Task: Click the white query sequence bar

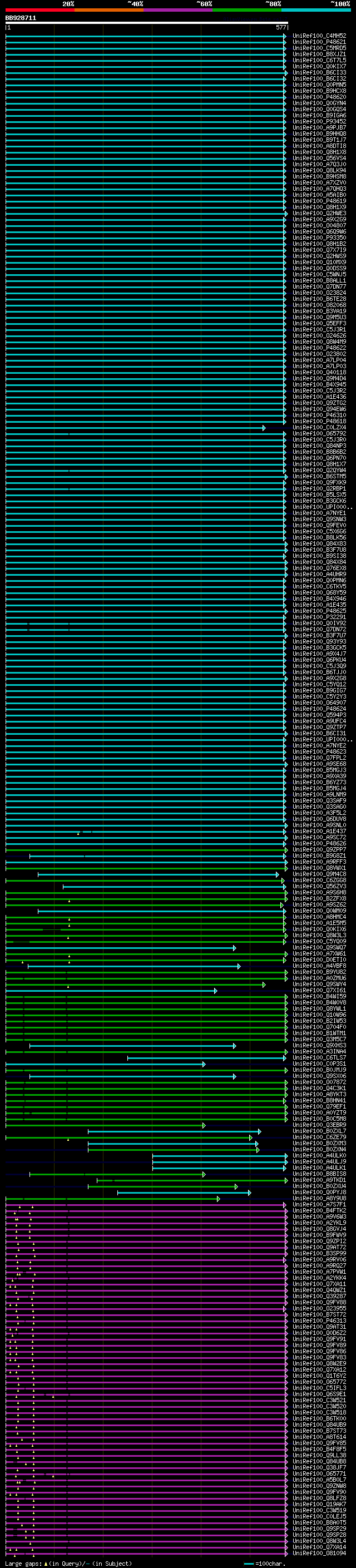Action: 147,23
